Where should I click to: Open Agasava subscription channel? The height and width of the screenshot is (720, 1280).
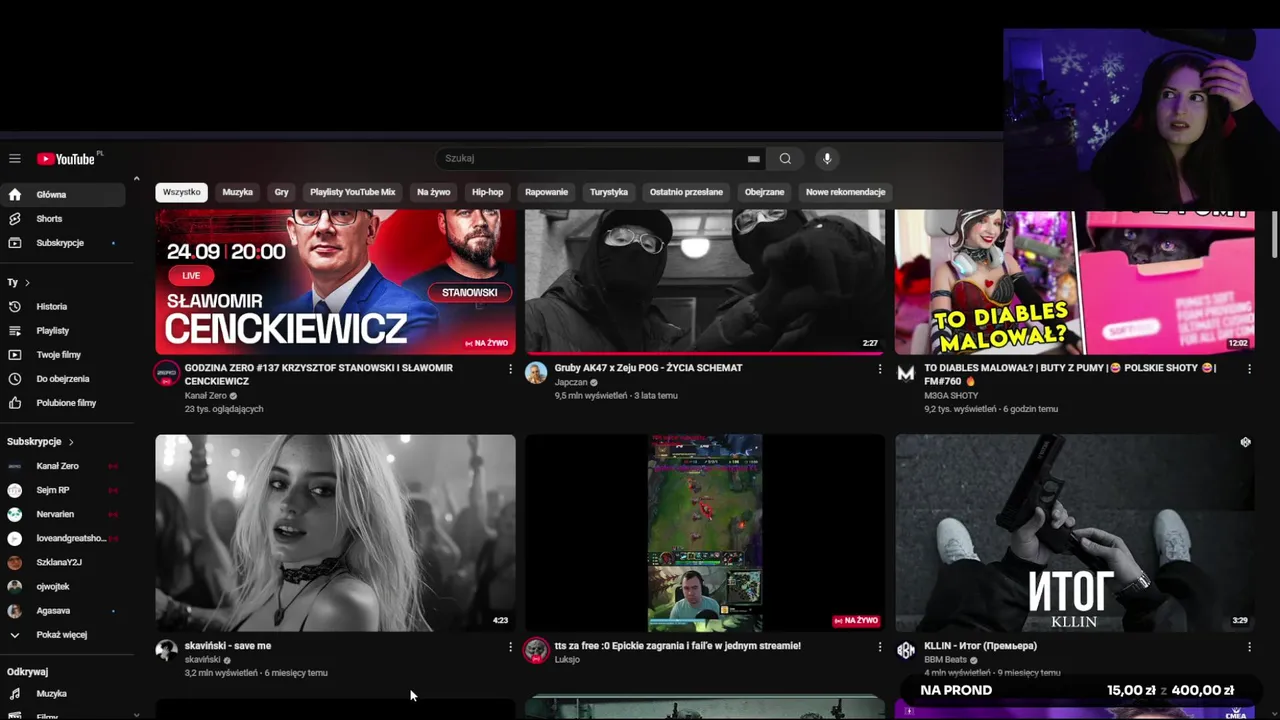pos(63,611)
